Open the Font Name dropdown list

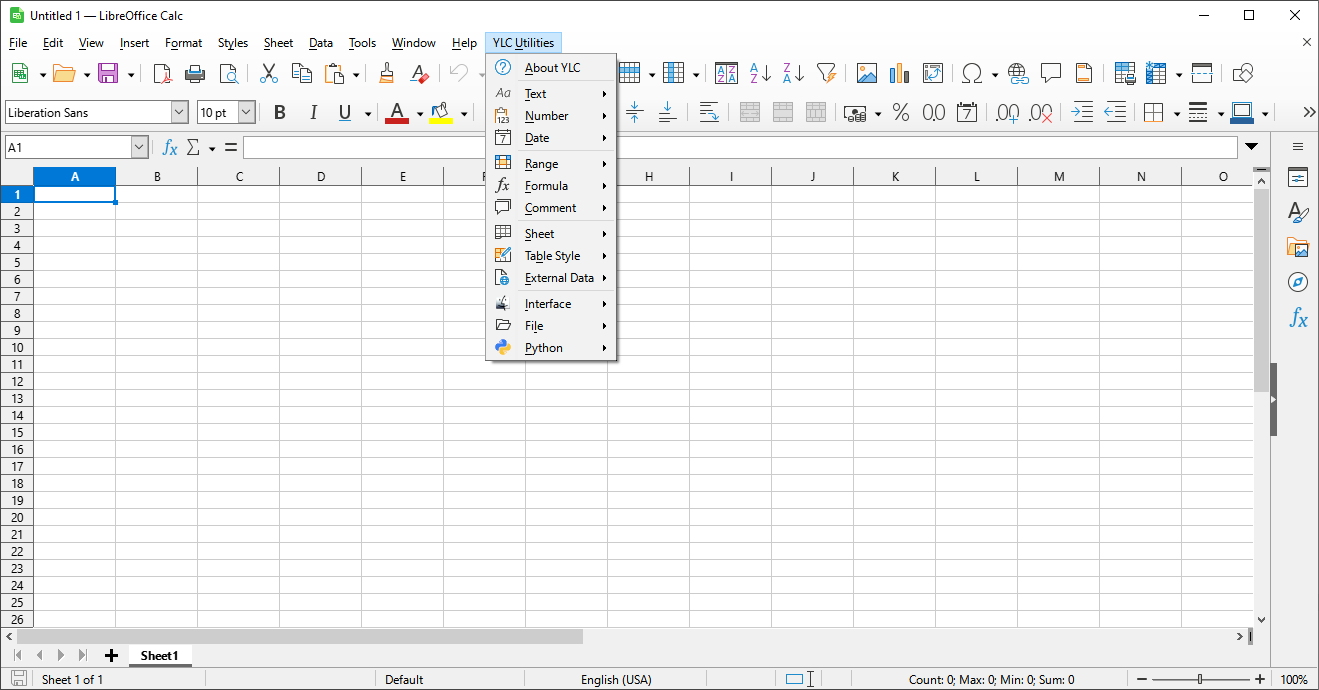(180, 113)
